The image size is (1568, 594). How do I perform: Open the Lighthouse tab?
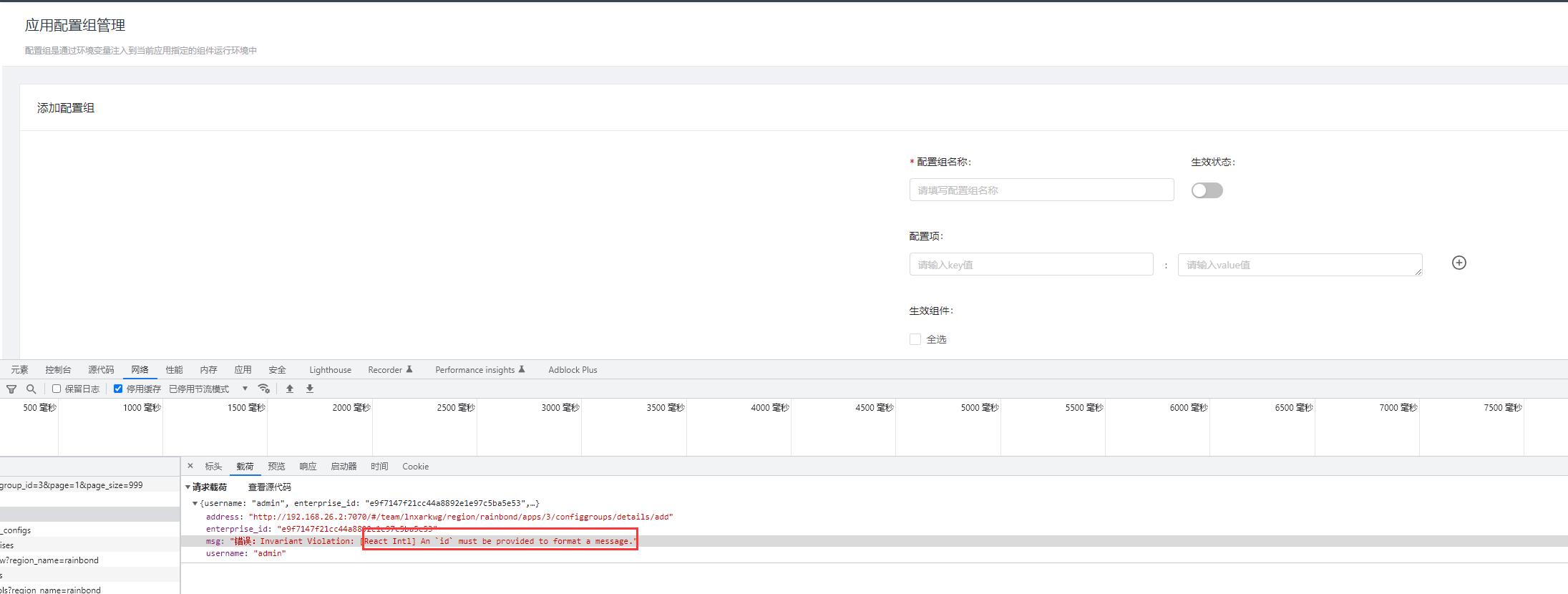(330, 370)
